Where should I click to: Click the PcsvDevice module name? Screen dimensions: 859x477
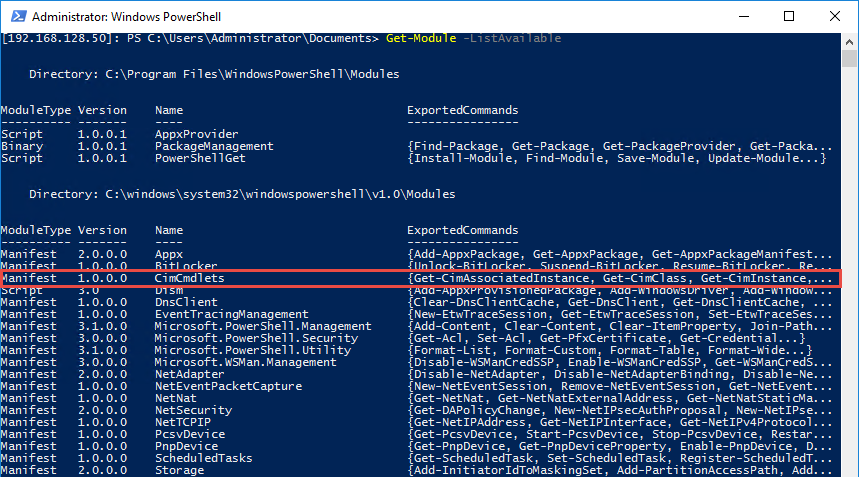pyautogui.click(x=190, y=435)
